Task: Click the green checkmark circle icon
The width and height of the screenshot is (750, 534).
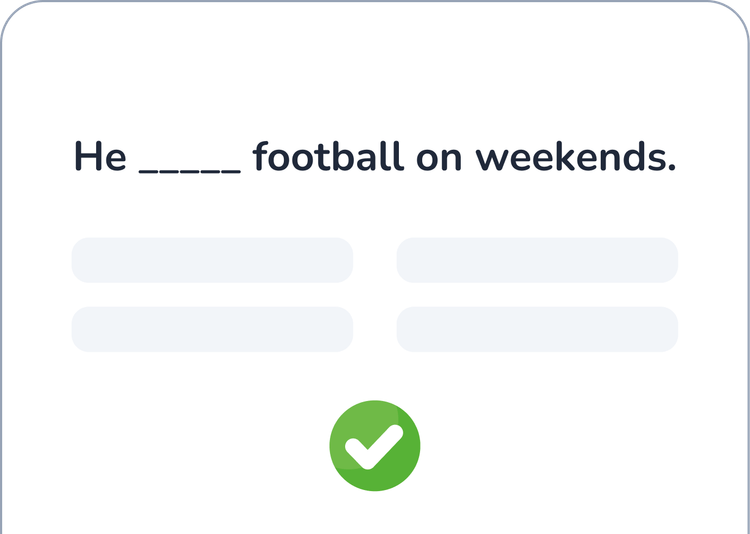Action: coord(375,446)
